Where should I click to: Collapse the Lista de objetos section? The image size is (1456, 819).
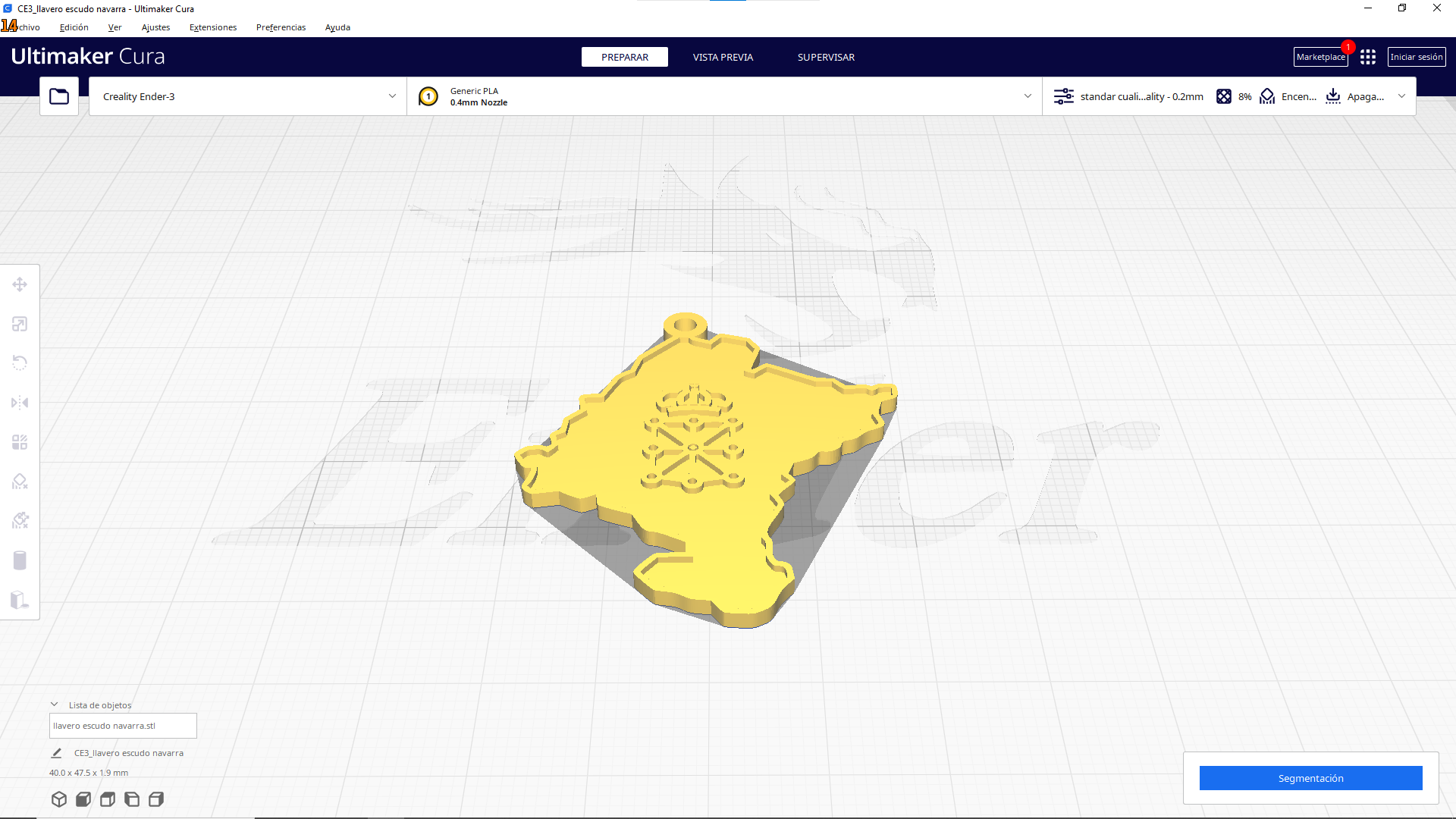click(55, 704)
